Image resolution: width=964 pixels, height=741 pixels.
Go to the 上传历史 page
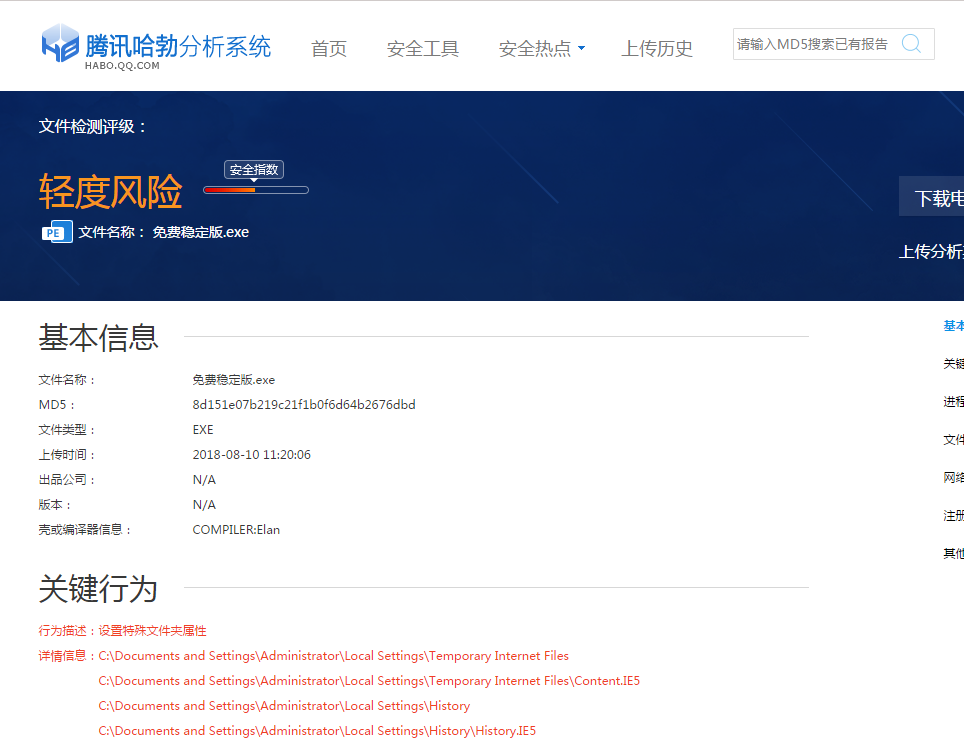coord(657,48)
